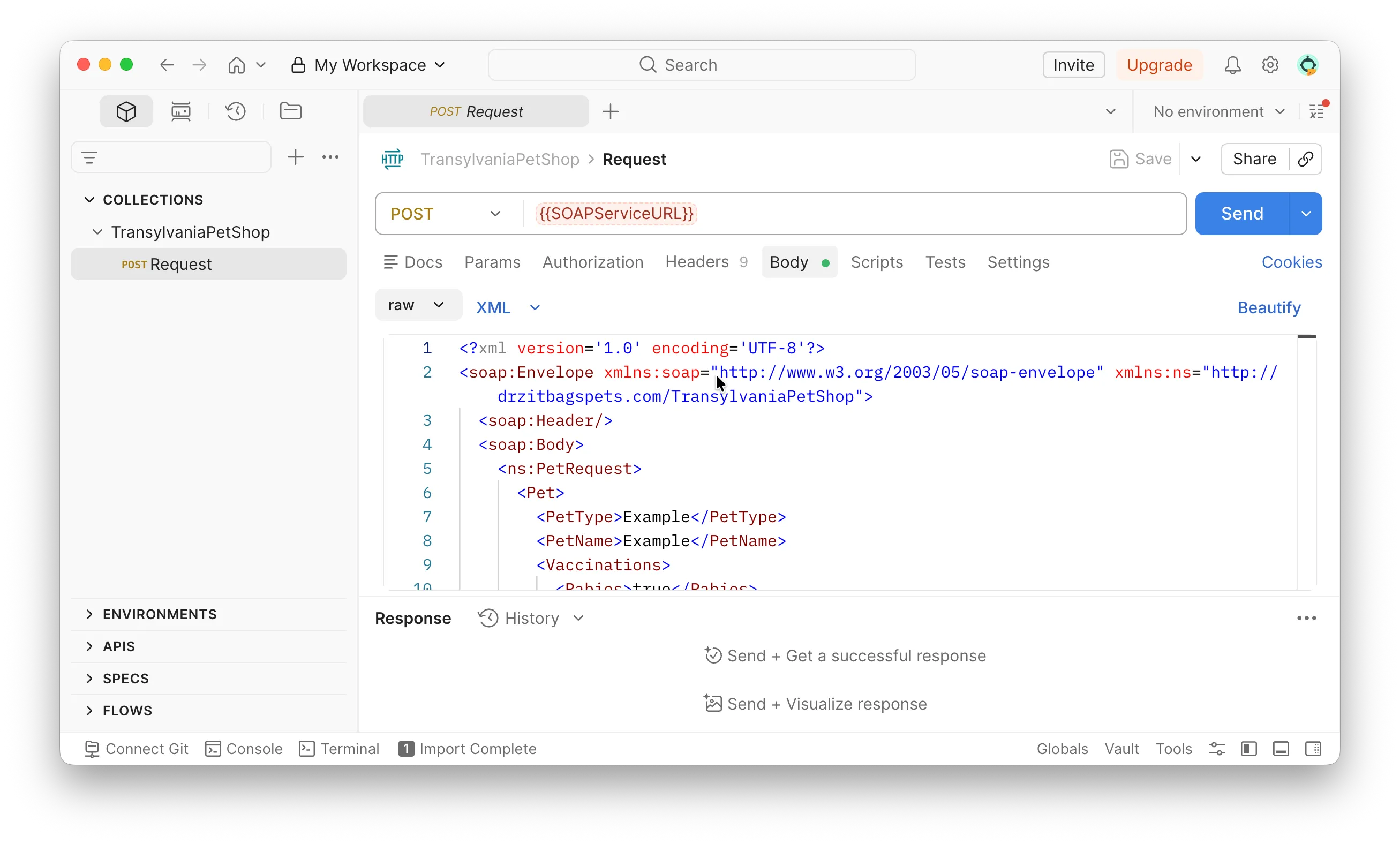Collapse the TransylvaniaPetShop collection
Image resolution: width=1400 pixels, height=844 pixels.
(97, 232)
